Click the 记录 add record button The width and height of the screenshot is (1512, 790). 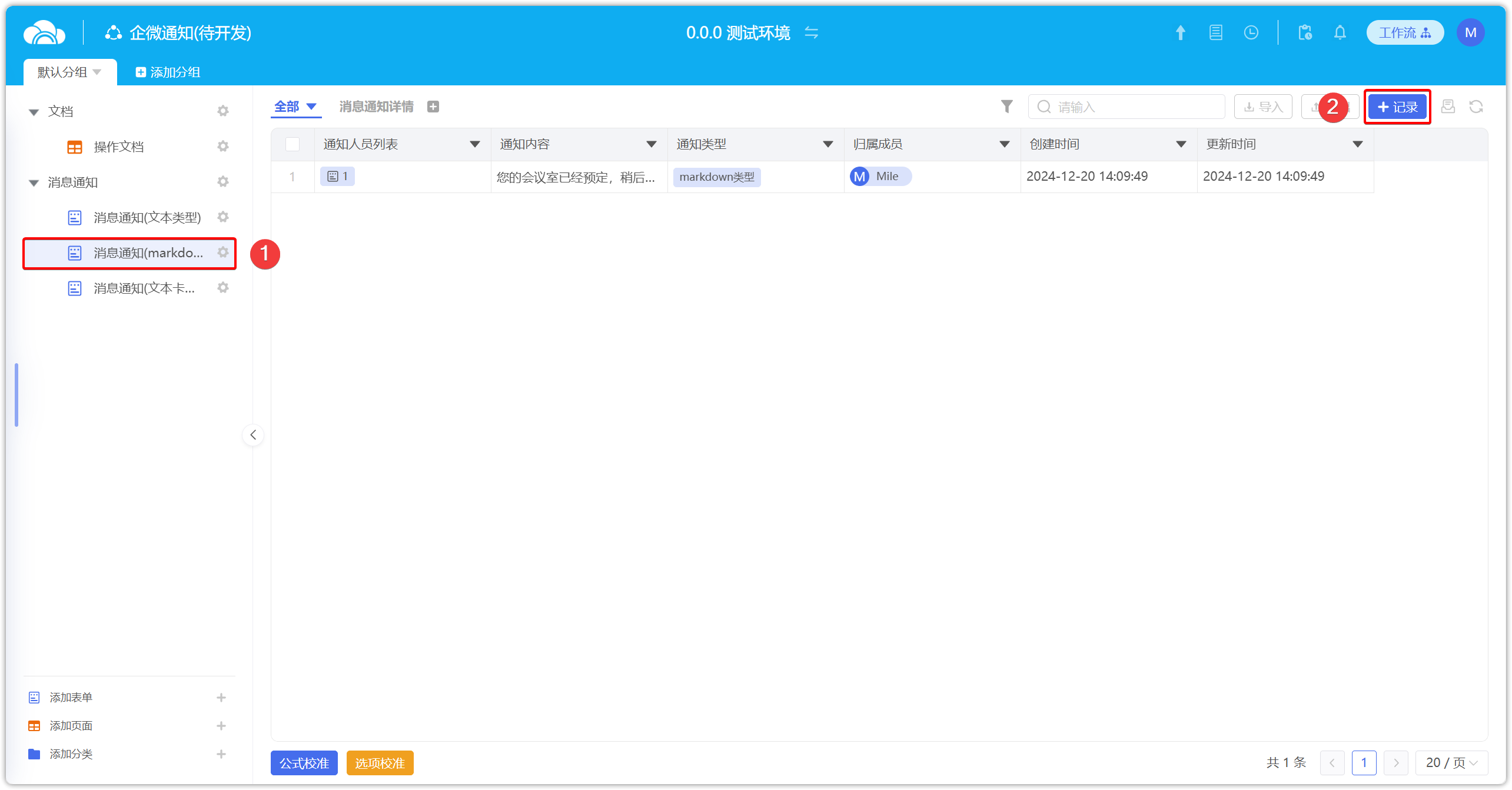click(x=1397, y=107)
